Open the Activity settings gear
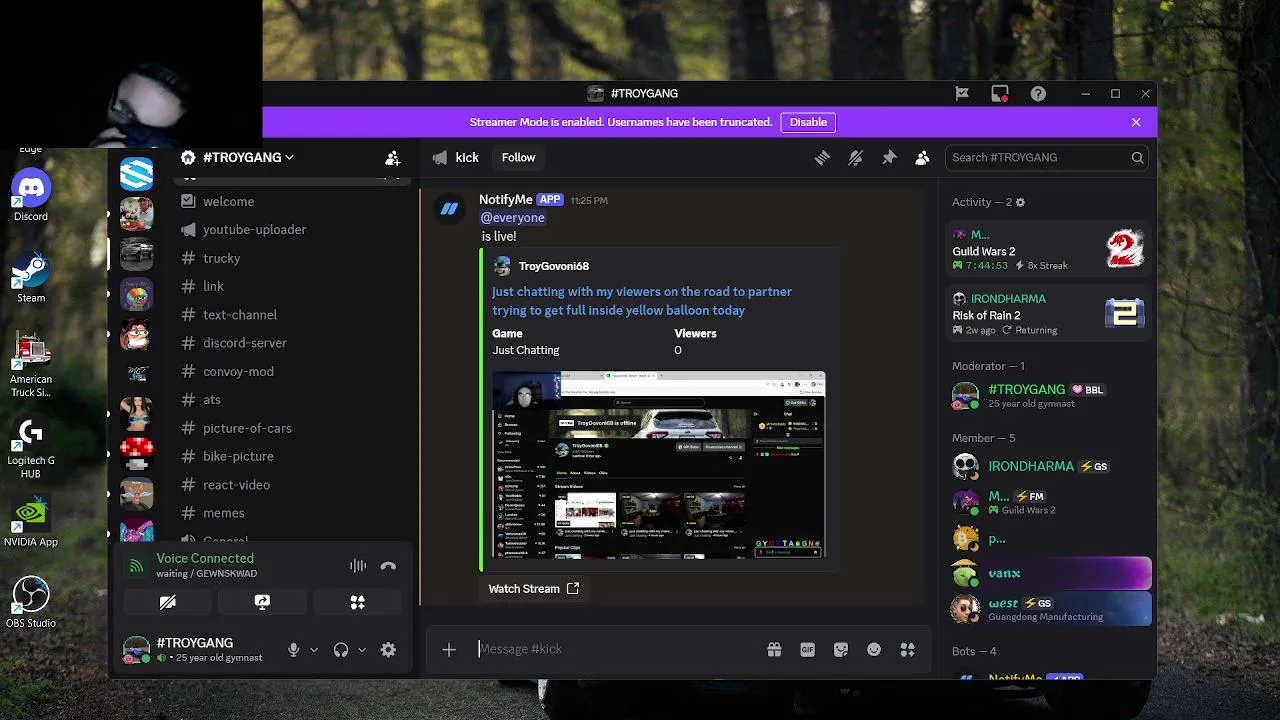The height and width of the screenshot is (720, 1280). coord(1020,202)
